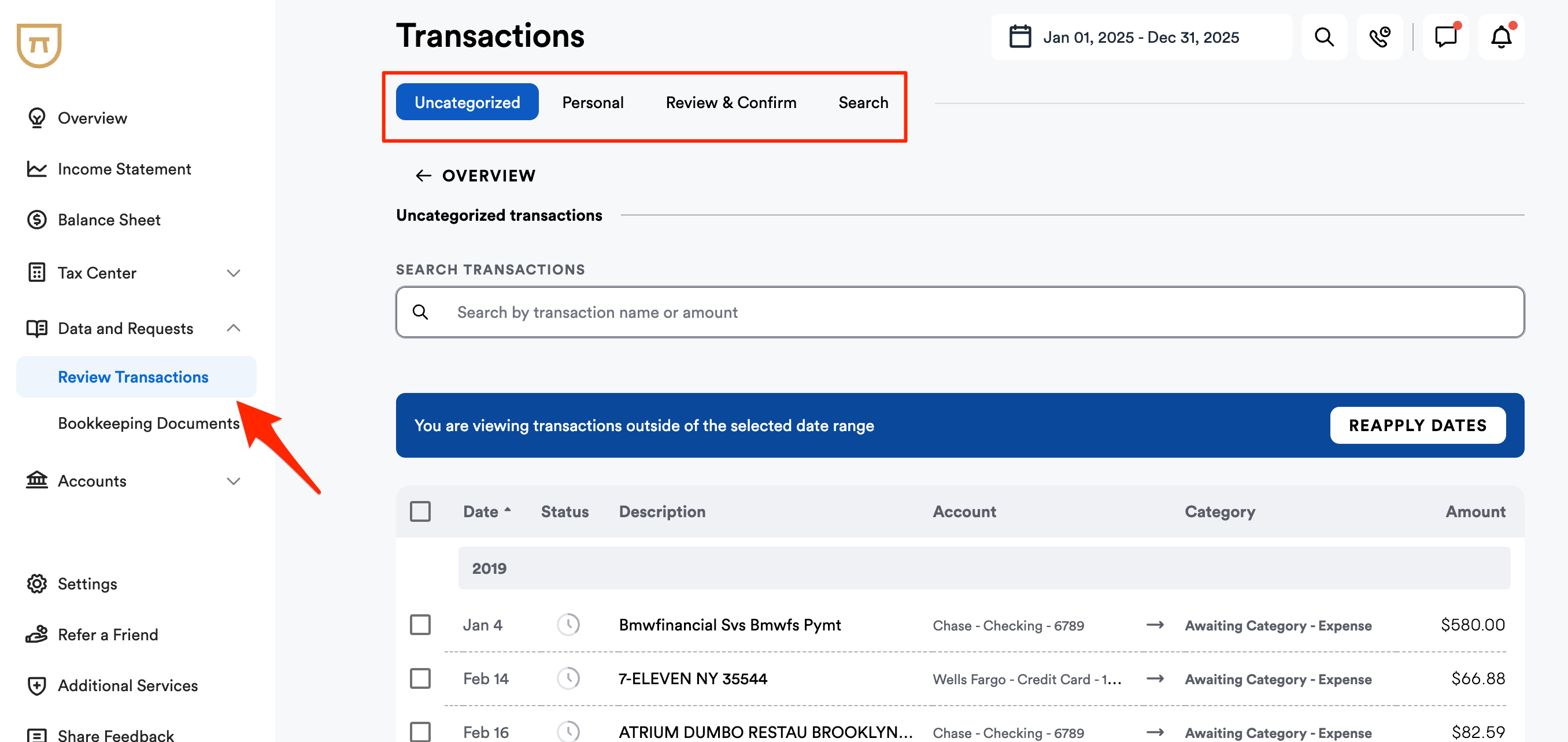Focus the search transactions input field
The image size is (1568, 742).
[959, 312]
